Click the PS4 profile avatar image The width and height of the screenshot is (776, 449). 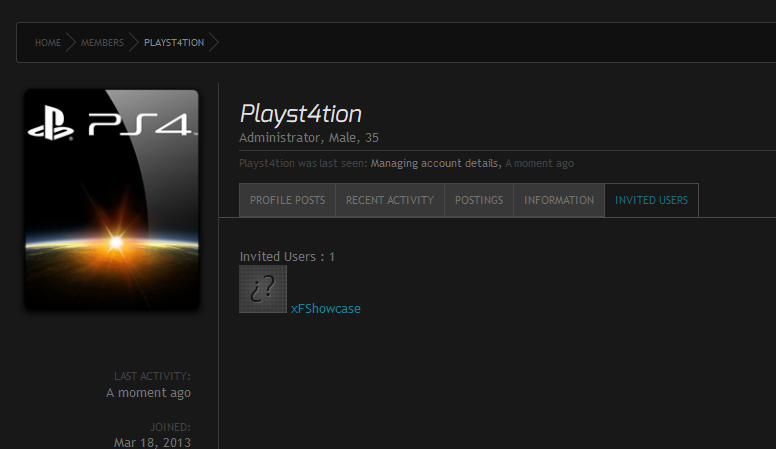point(112,200)
